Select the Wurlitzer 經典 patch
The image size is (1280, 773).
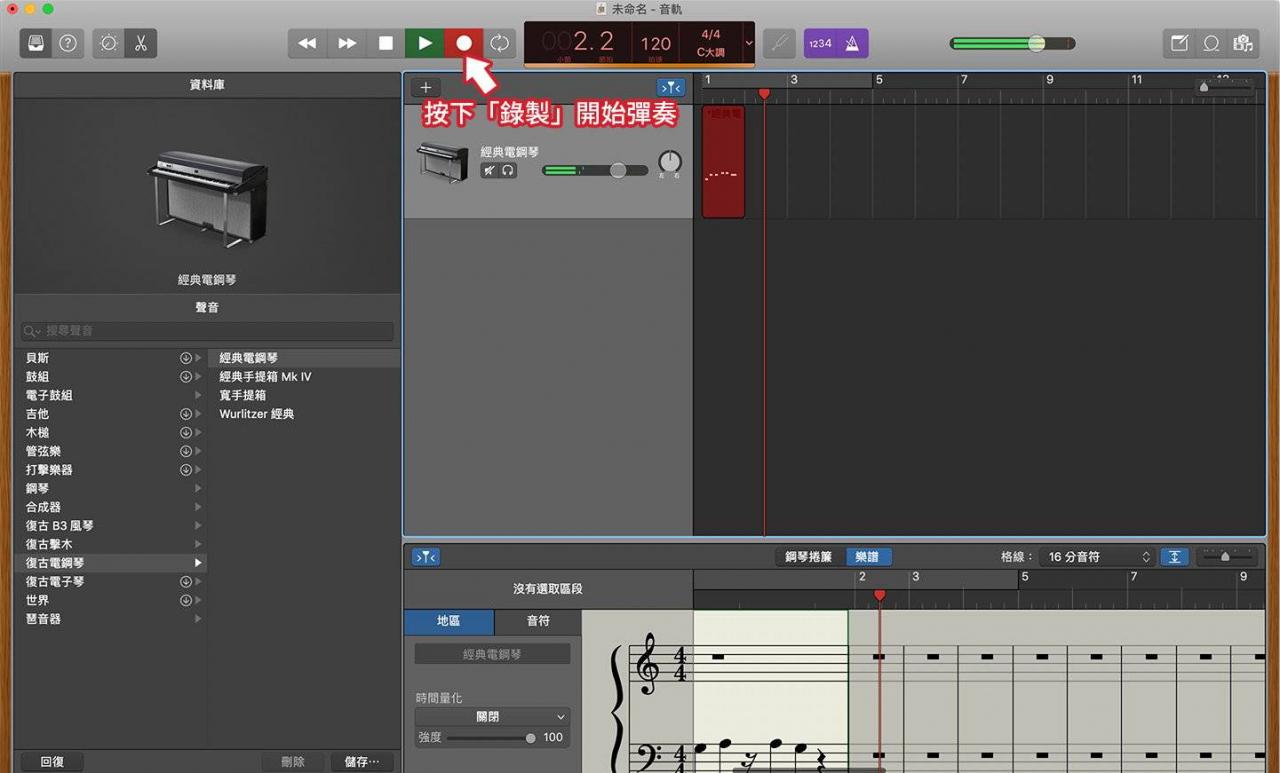[x=257, y=414]
